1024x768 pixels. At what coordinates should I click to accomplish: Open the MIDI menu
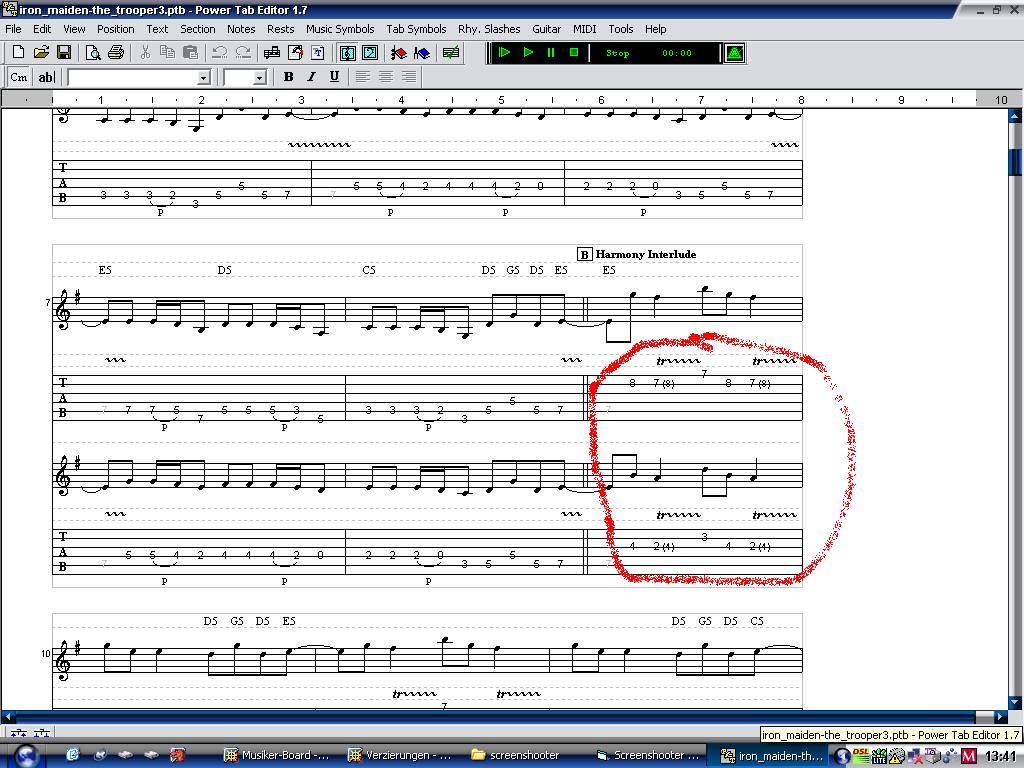(x=584, y=29)
